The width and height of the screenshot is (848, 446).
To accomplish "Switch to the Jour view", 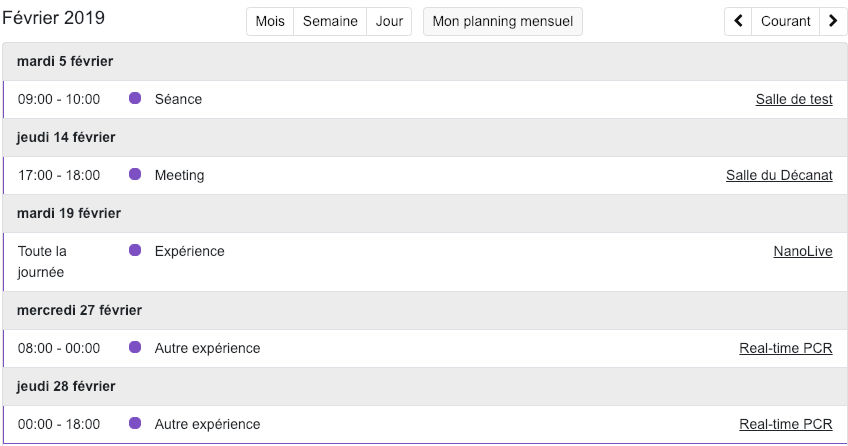I will tap(389, 21).
